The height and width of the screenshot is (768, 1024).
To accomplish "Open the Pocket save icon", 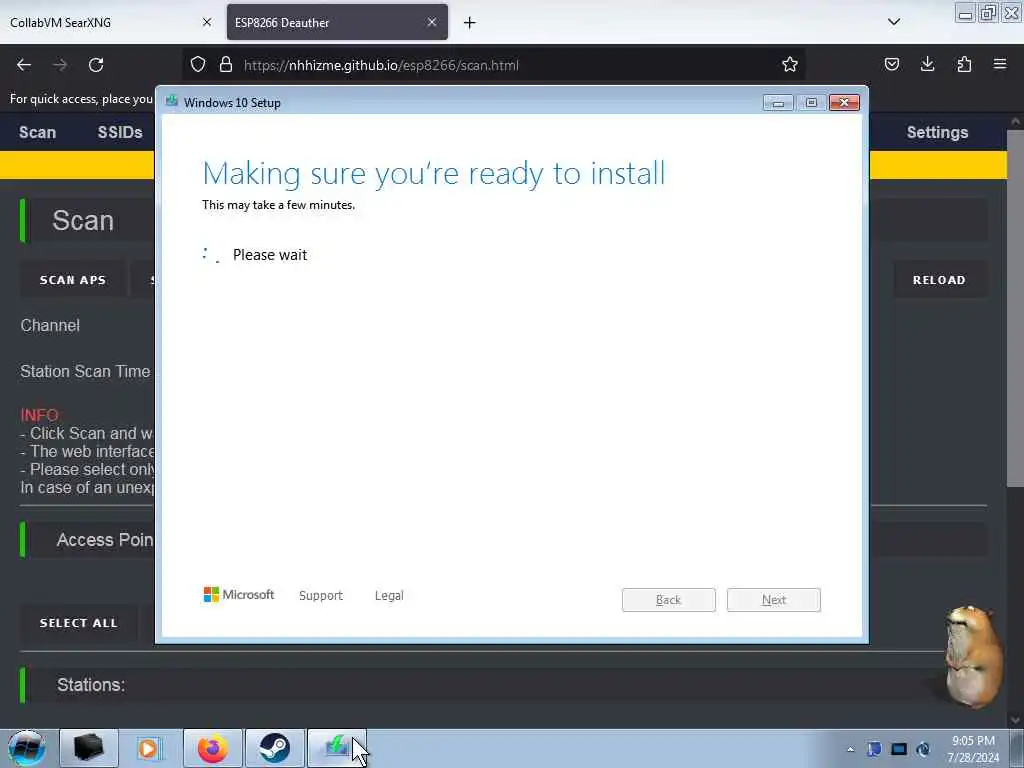I will (891, 64).
